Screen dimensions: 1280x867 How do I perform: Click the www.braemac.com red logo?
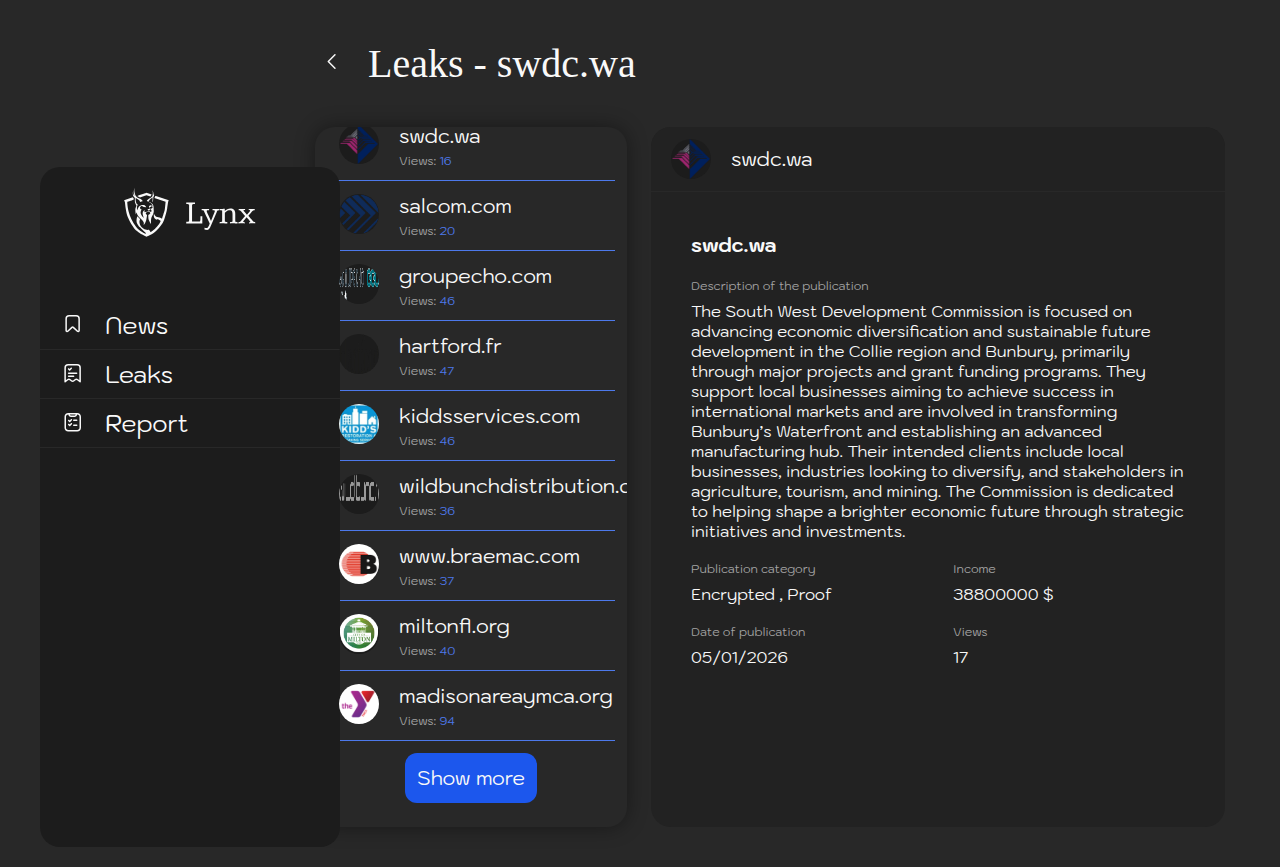click(x=359, y=564)
